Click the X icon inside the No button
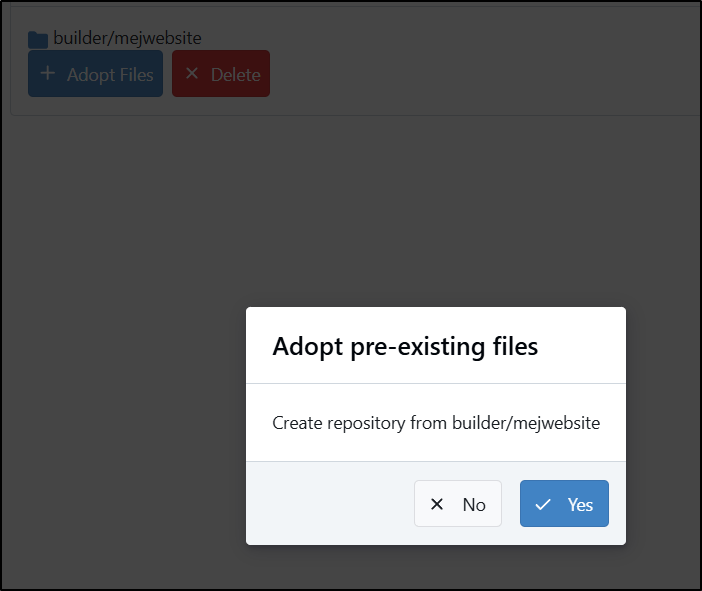Viewport: 702px width, 591px height. pos(437,504)
